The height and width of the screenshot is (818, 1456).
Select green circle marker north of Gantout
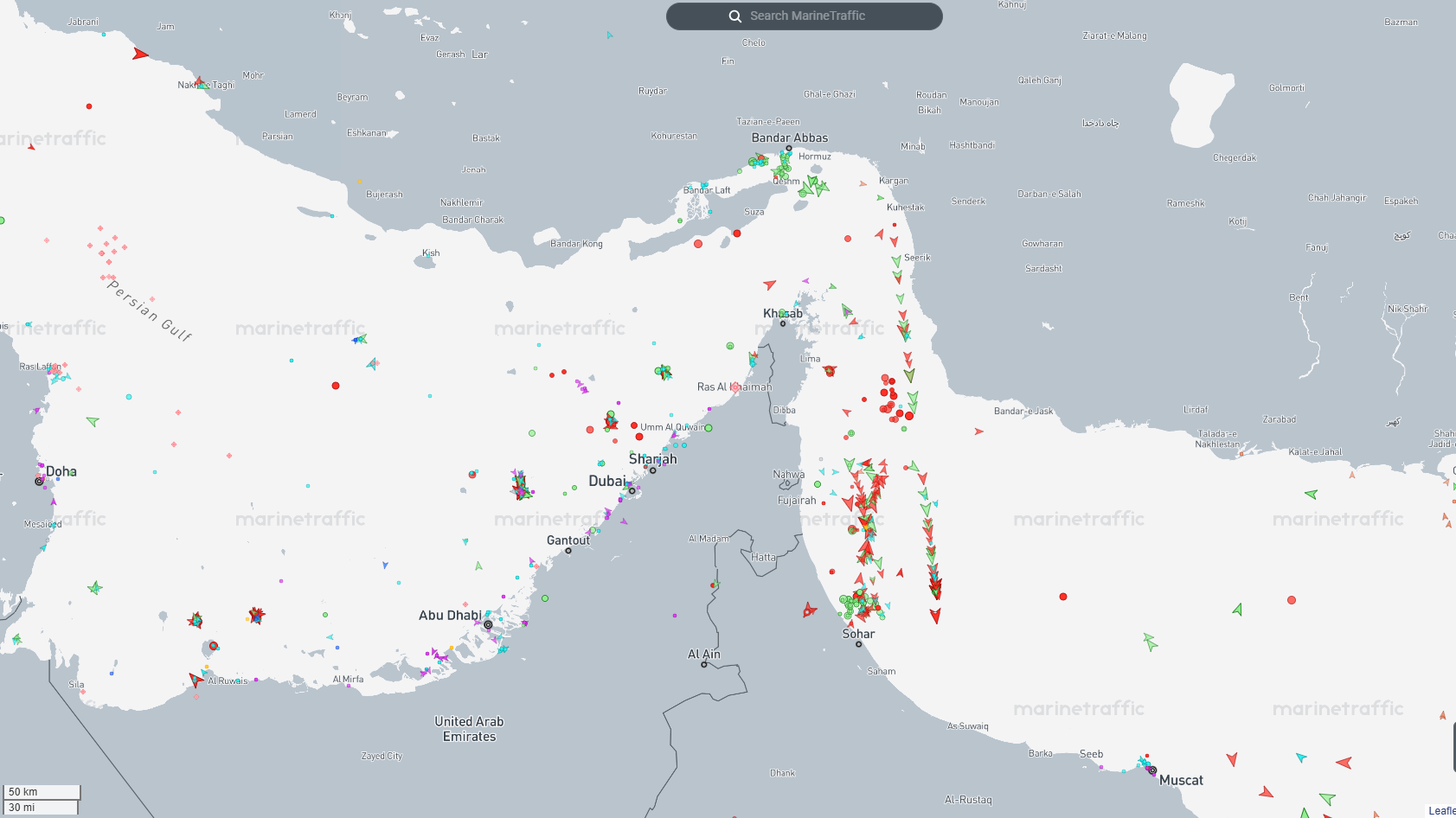pyautogui.click(x=574, y=488)
